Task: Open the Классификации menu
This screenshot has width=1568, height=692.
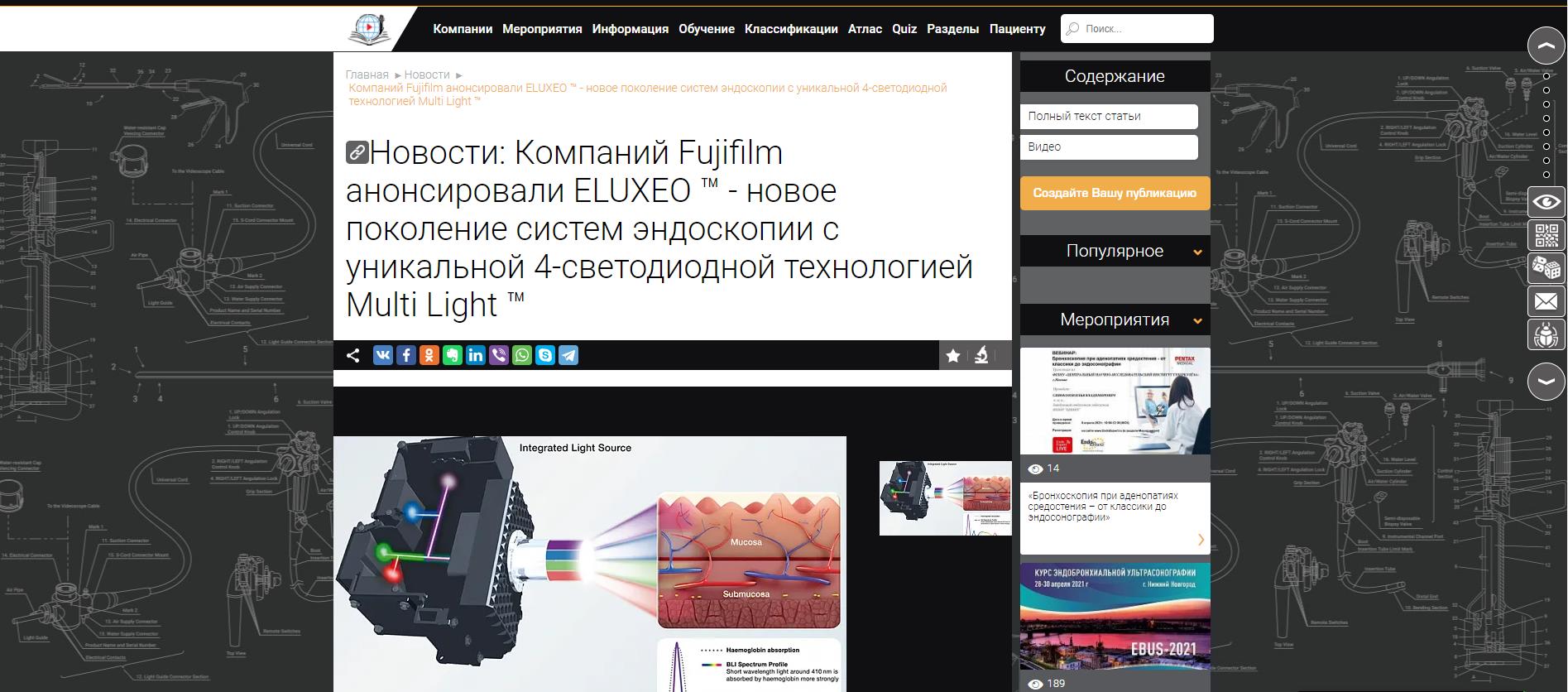Action: tap(791, 29)
